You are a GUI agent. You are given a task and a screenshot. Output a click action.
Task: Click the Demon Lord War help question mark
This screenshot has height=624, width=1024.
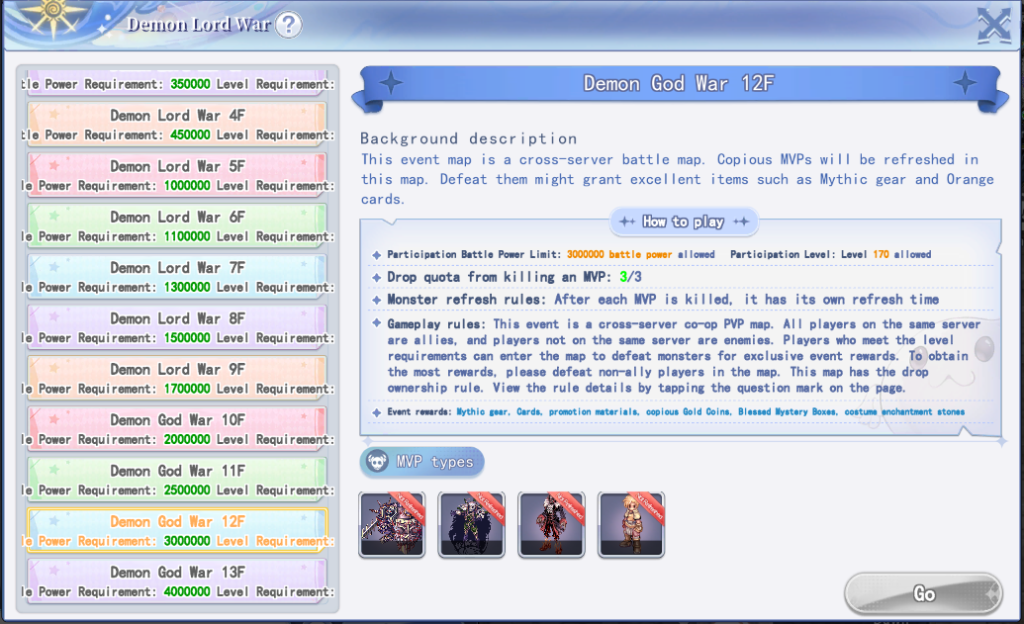[x=288, y=25]
